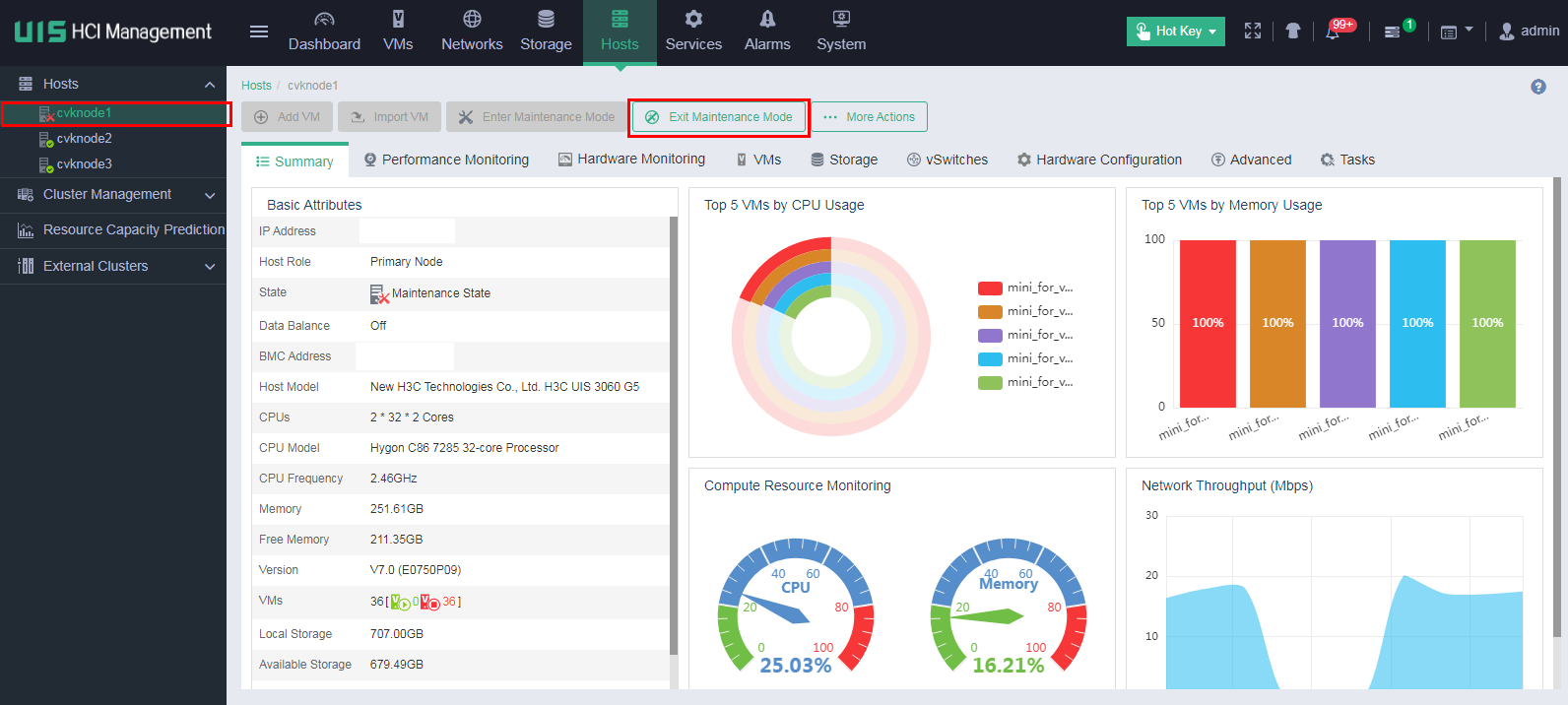This screenshot has height=705, width=1568.
Task: Toggle the purple legend swatch in CPU chart
Action: pos(990,336)
